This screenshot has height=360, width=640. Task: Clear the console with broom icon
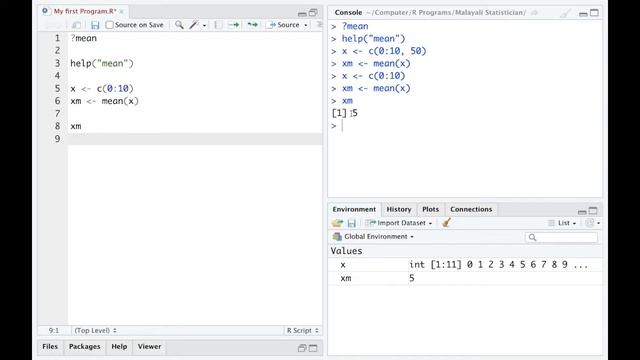(565, 13)
